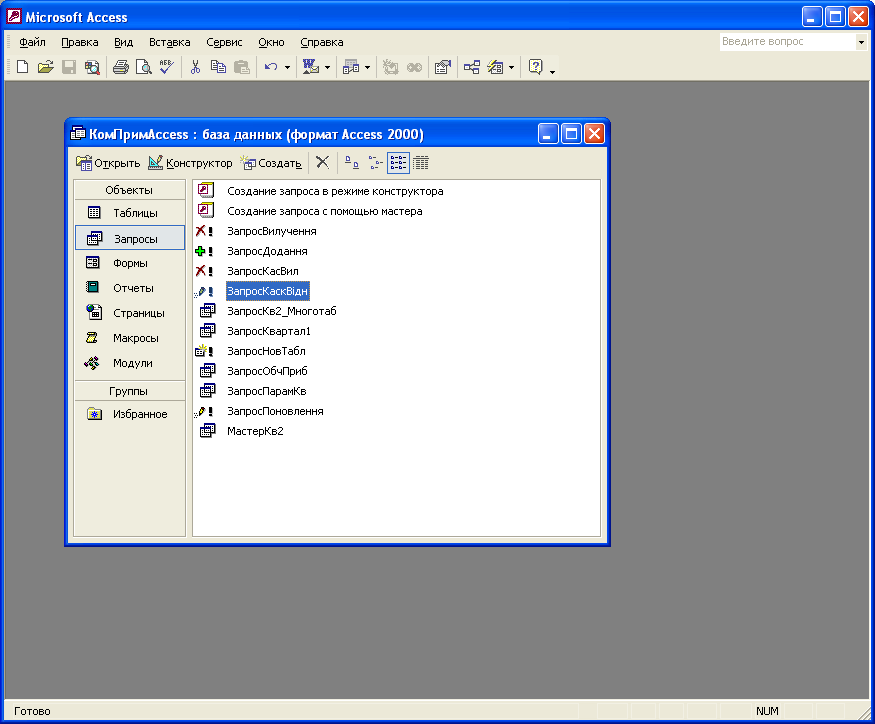Screen dimensions: 875x724
Task: Click the Paste clipboard icon
Action: tap(242, 68)
